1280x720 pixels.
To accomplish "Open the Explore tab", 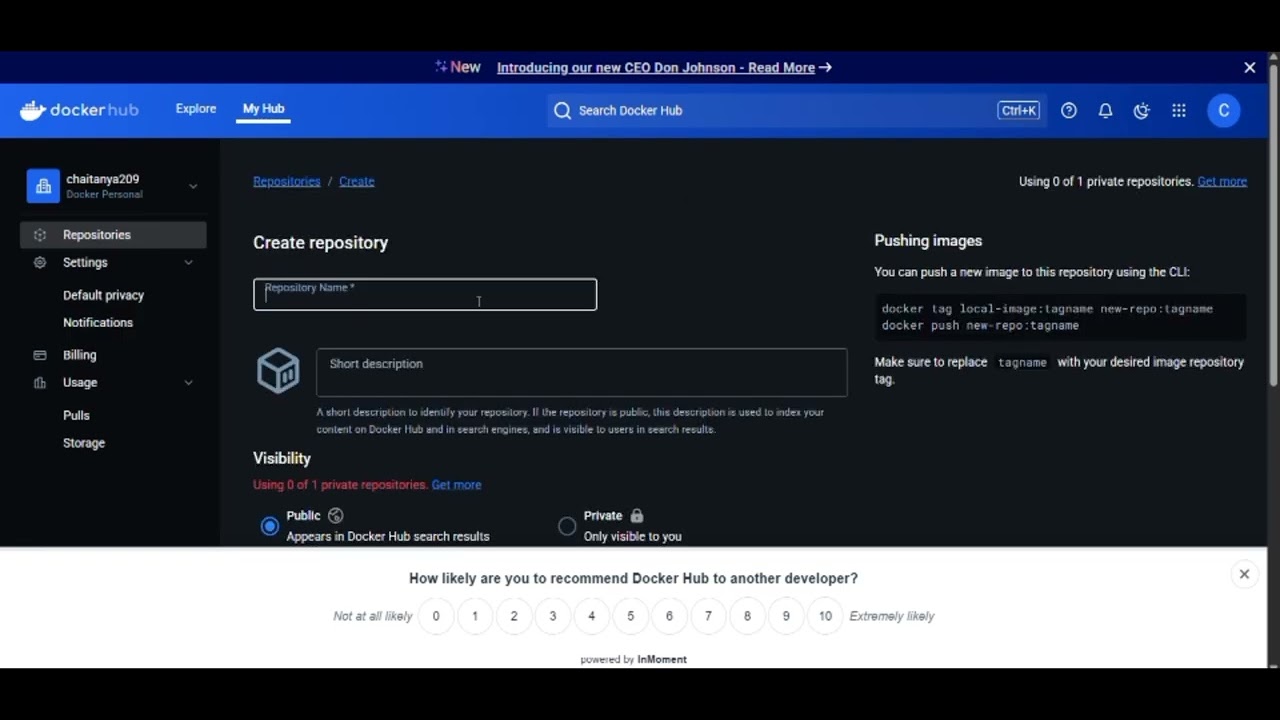I will pos(196,109).
